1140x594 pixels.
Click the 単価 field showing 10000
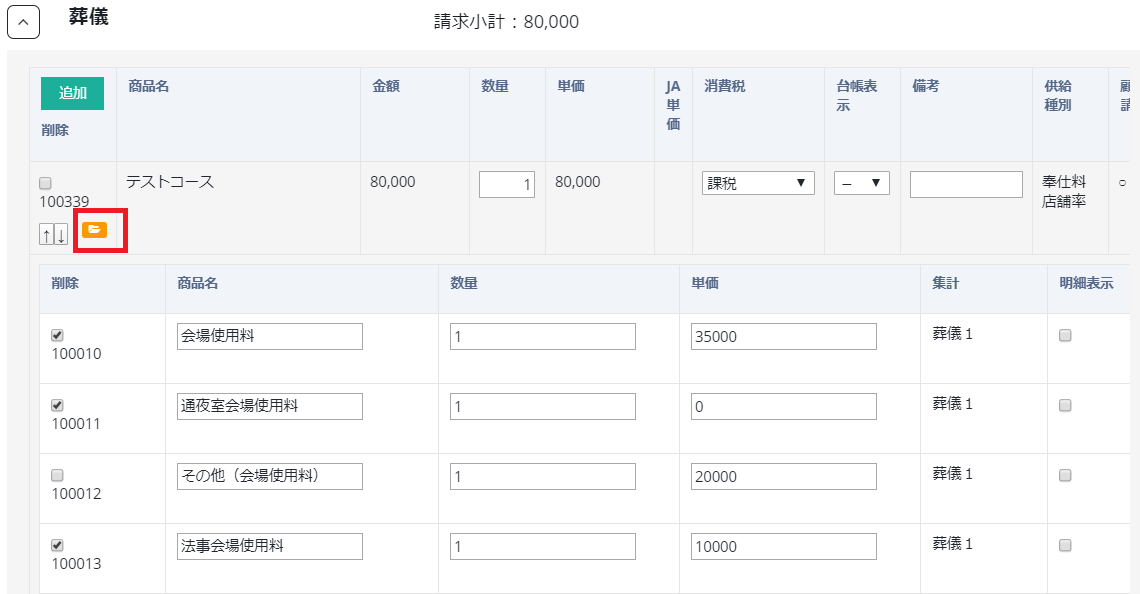(x=783, y=547)
